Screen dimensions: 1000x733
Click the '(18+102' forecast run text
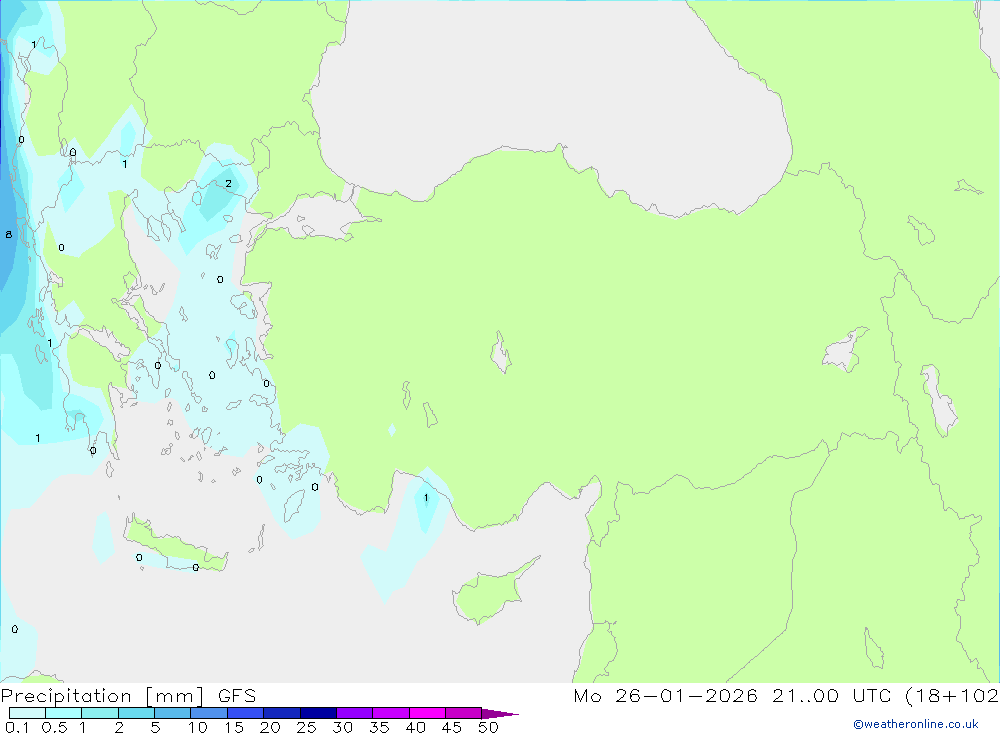(x=952, y=695)
